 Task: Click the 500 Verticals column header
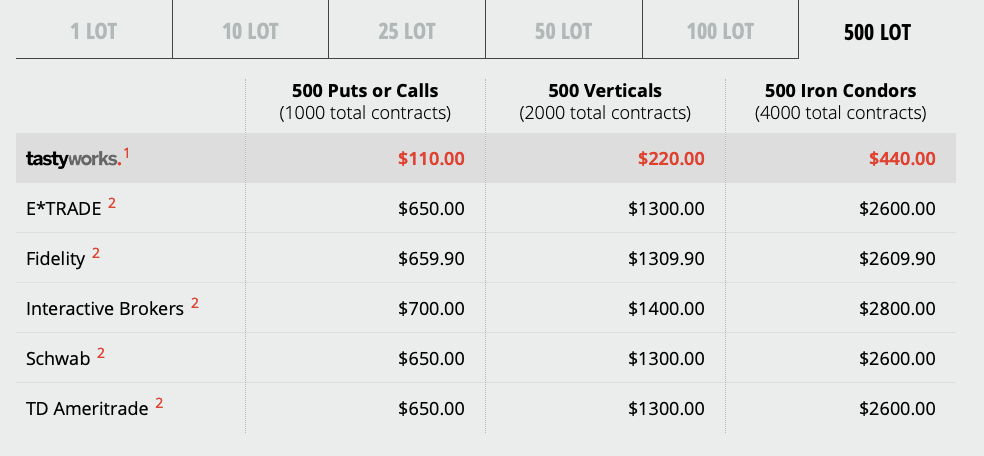[x=605, y=102]
